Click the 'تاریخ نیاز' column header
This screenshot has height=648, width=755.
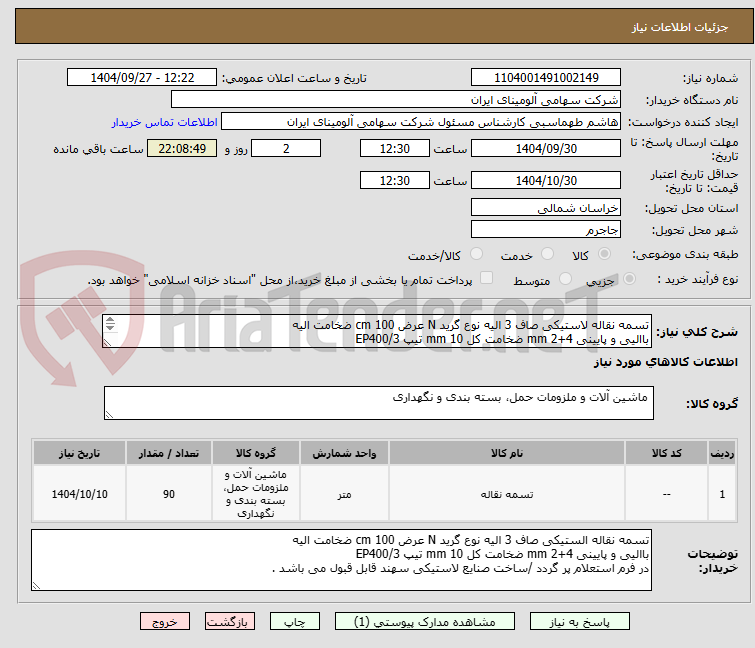click(x=79, y=453)
